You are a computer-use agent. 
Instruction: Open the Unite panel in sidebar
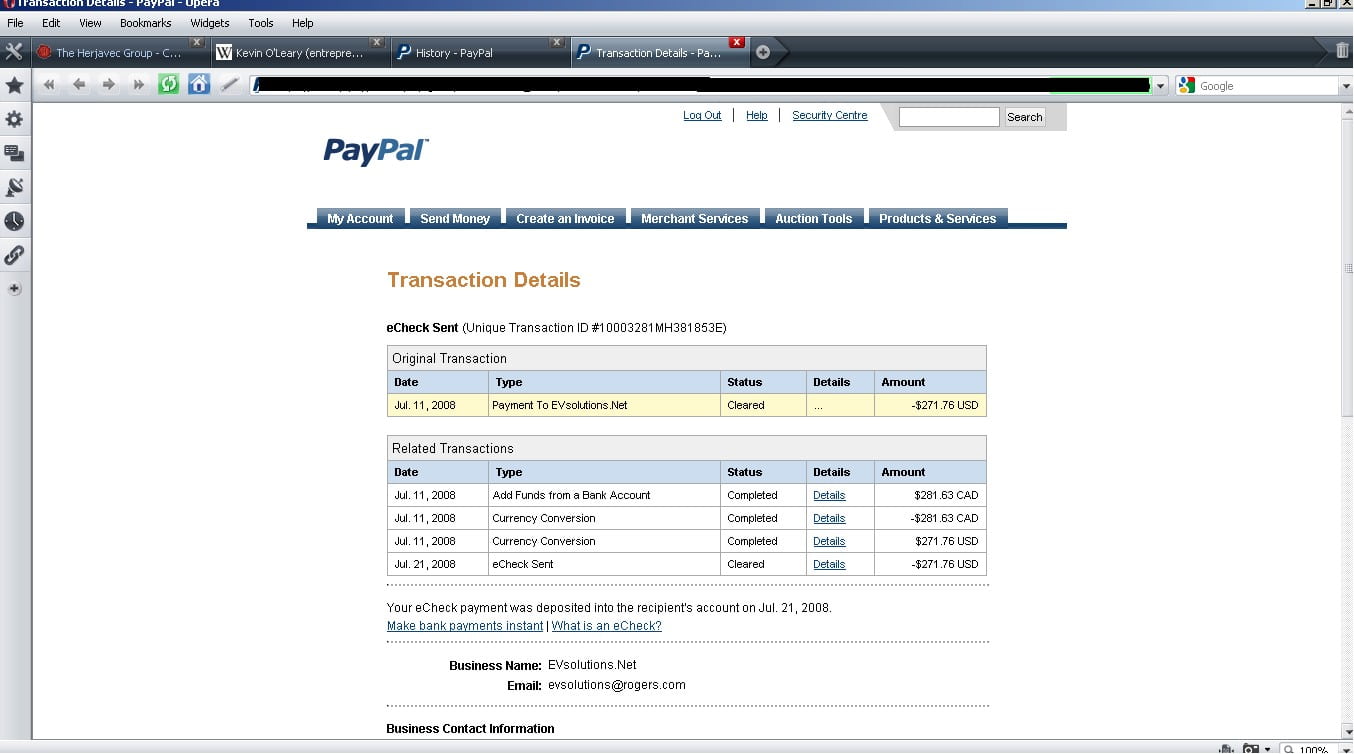14,153
